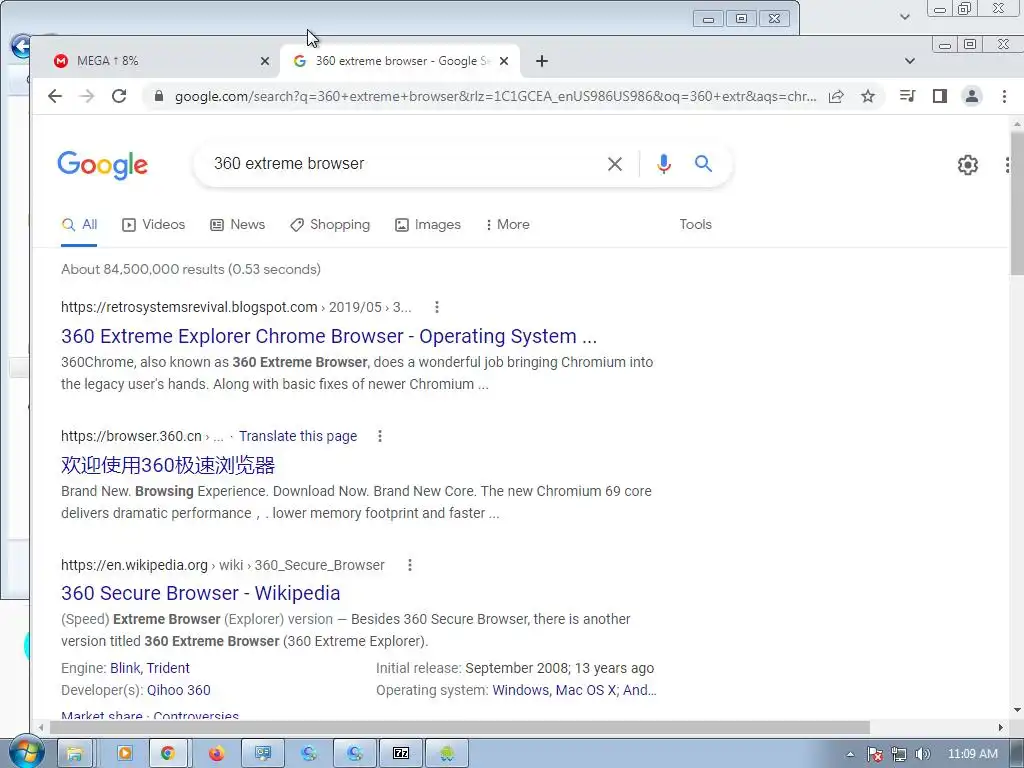Go back to the previous page in Chrome
1024x768 pixels.
(55, 97)
